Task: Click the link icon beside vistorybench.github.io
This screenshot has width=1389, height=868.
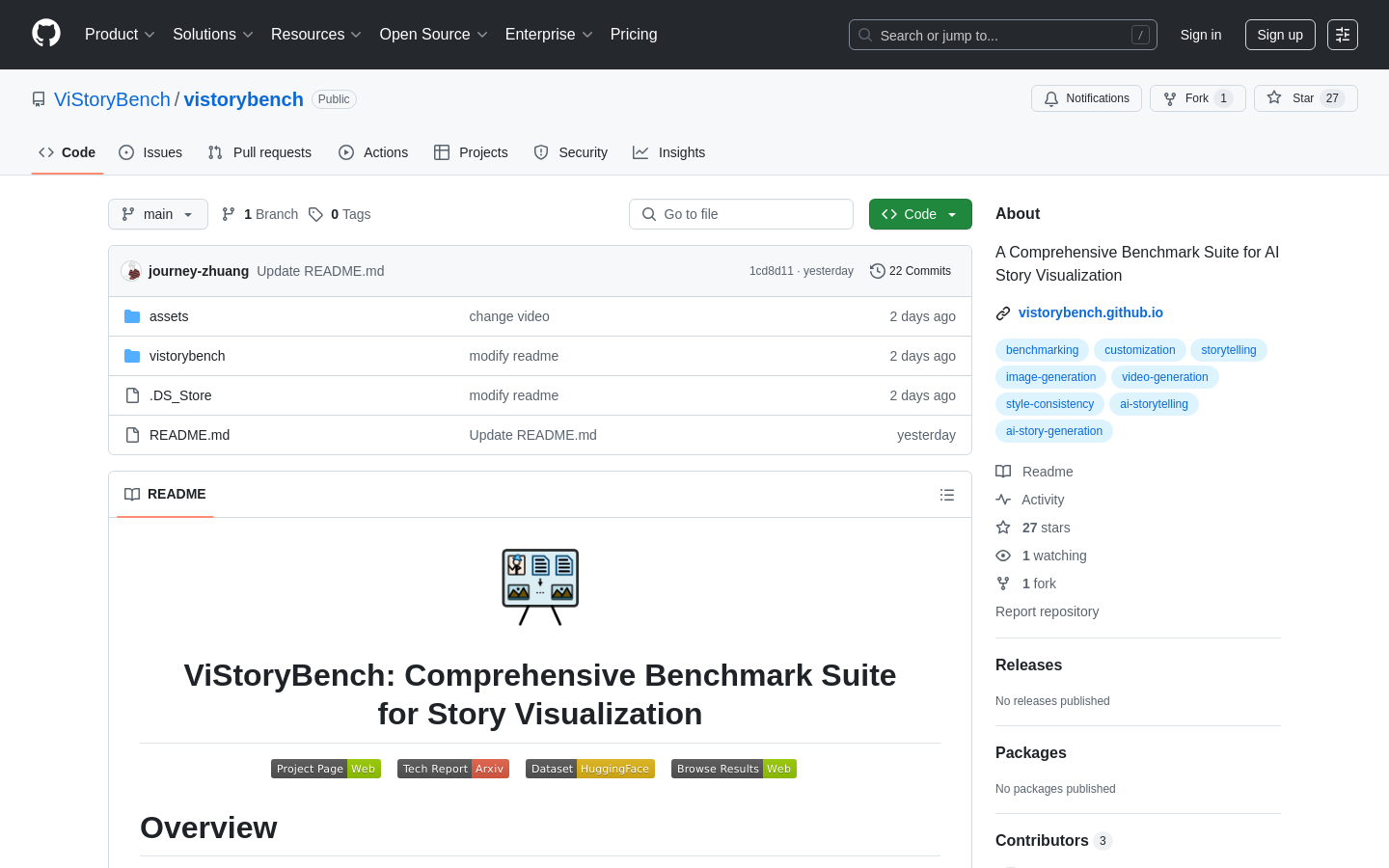Action: click(x=1003, y=313)
